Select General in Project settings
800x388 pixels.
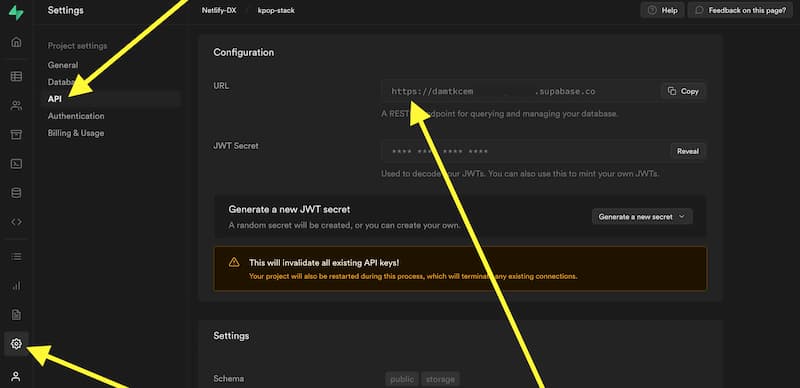pyautogui.click(x=63, y=65)
